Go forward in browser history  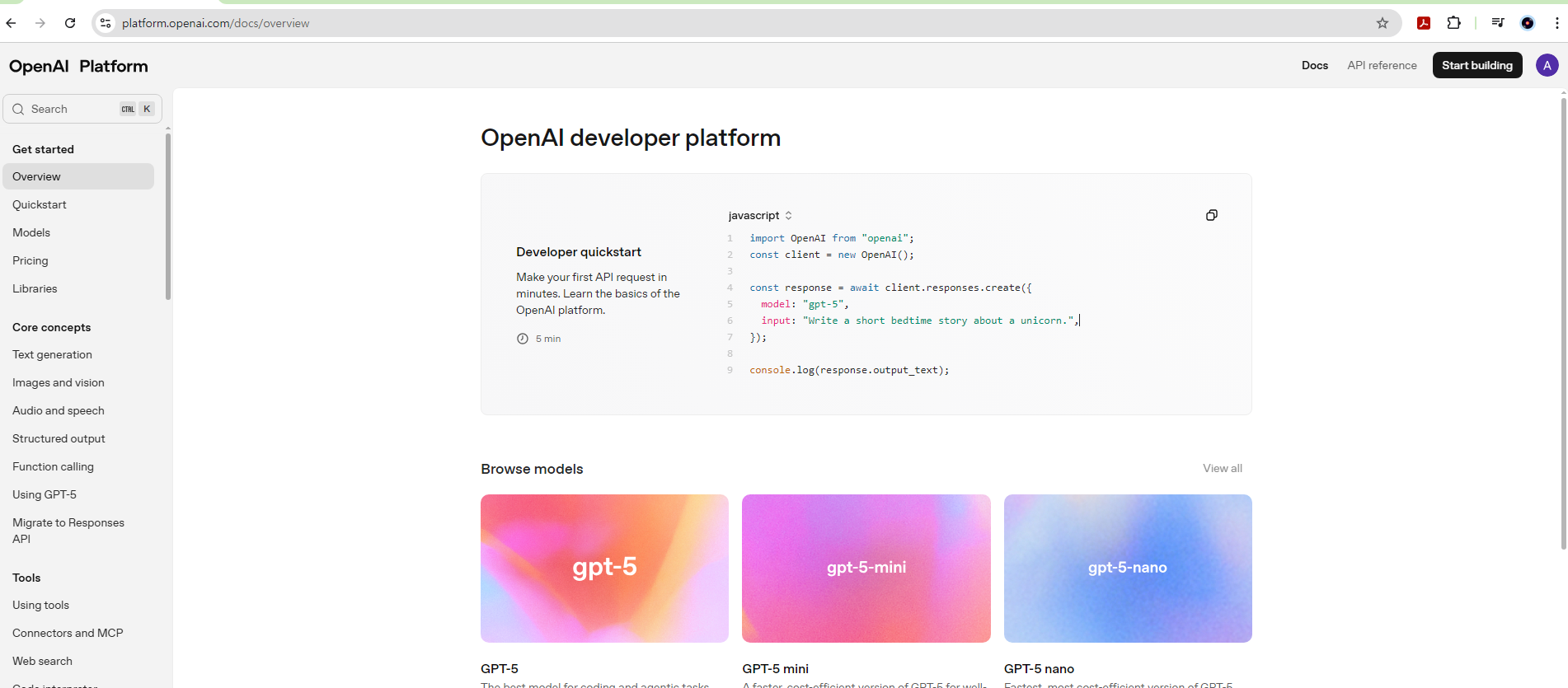pos(40,23)
